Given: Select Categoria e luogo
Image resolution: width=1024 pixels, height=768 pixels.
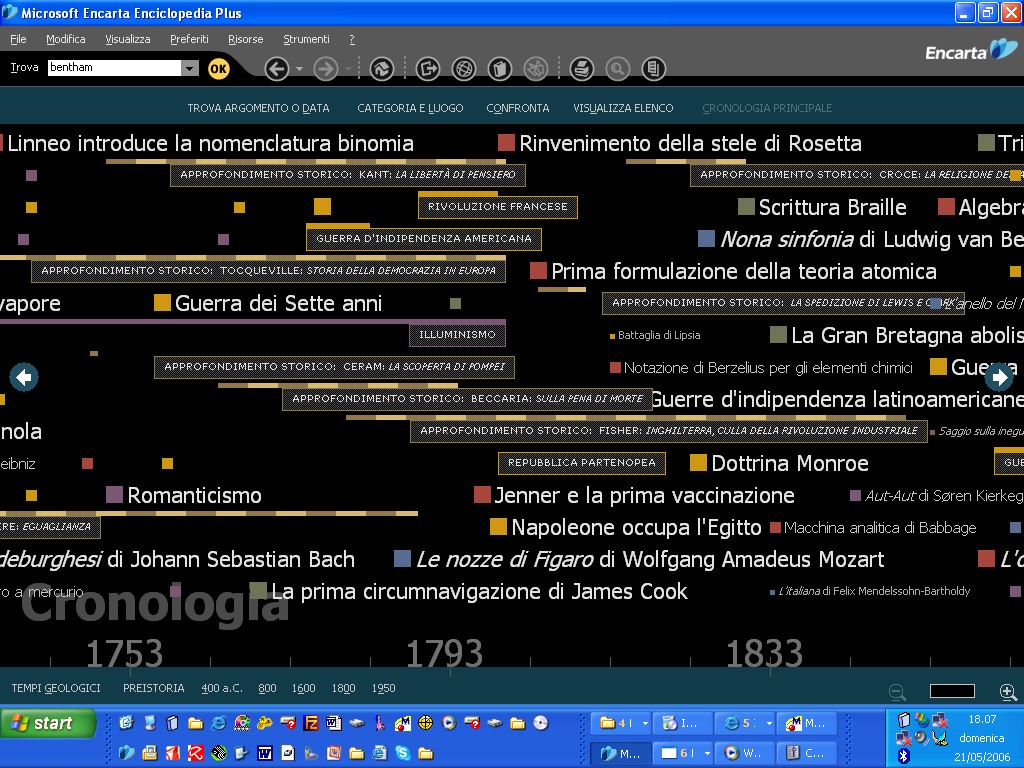Looking at the screenshot, I should (x=410, y=108).
